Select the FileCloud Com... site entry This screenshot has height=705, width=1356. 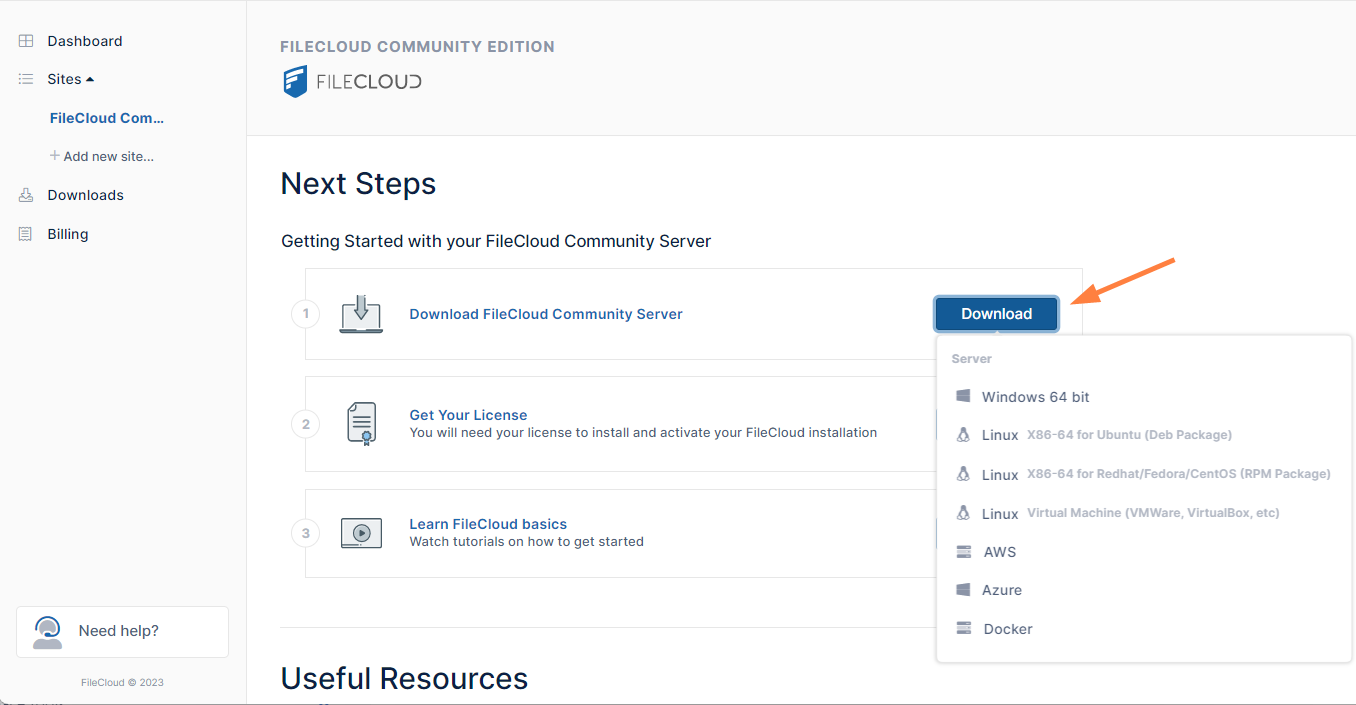click(x=107, y=117)
